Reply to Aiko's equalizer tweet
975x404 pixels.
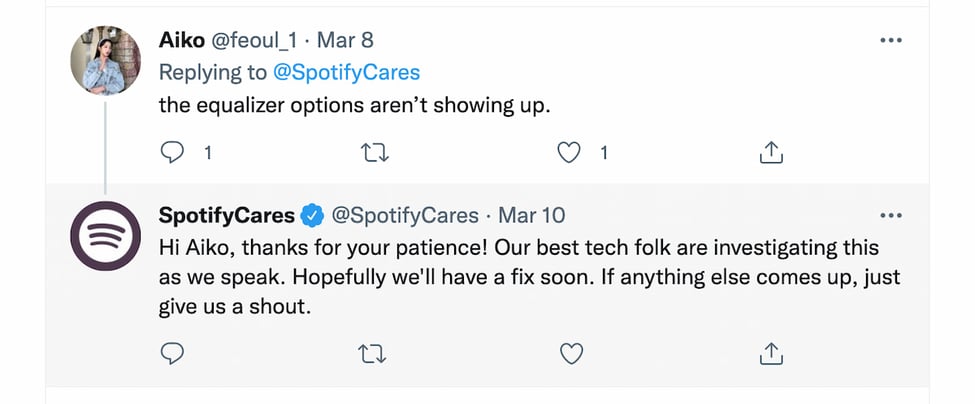(x=172, y=152)
